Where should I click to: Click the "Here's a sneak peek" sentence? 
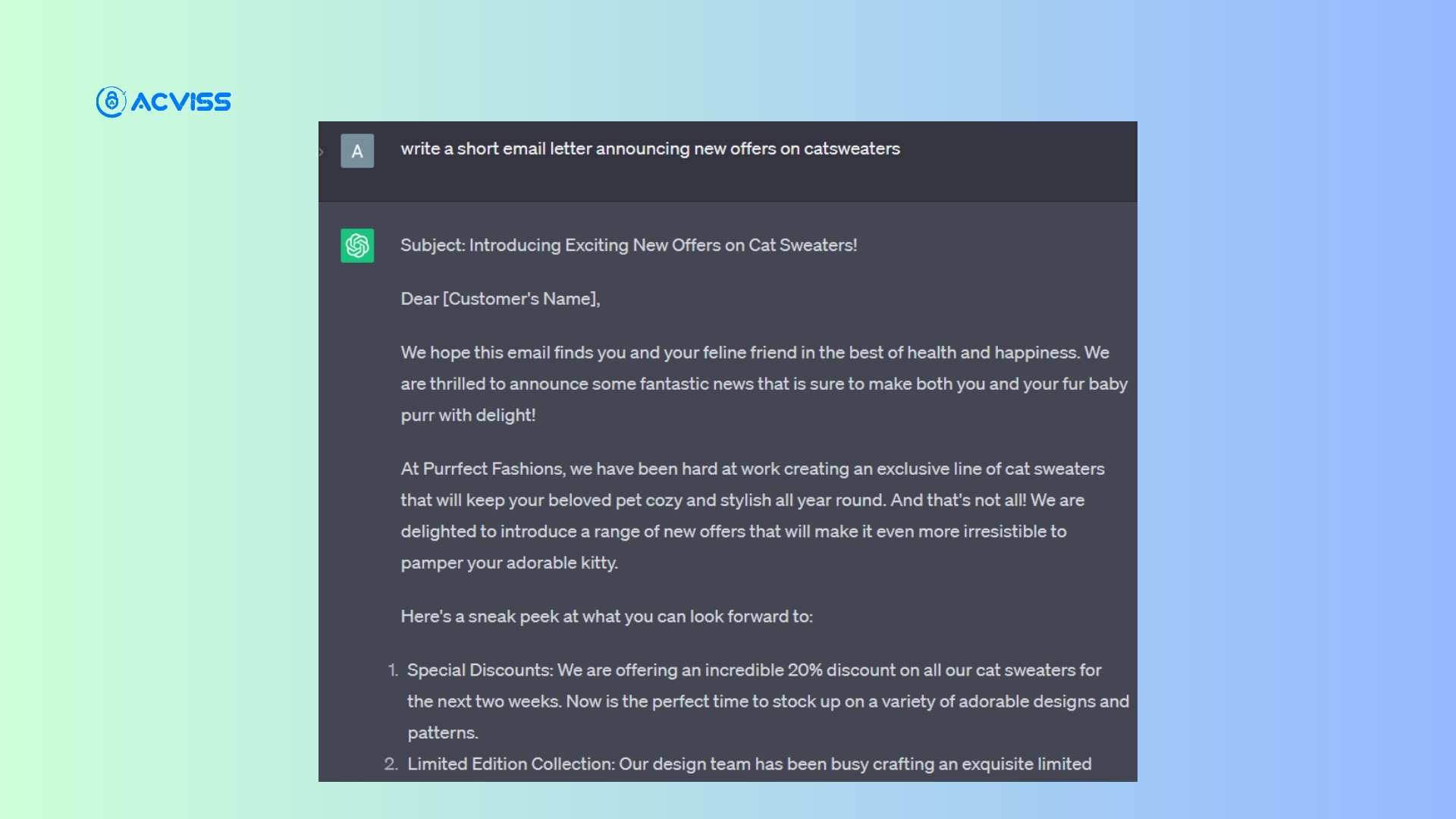606,617
